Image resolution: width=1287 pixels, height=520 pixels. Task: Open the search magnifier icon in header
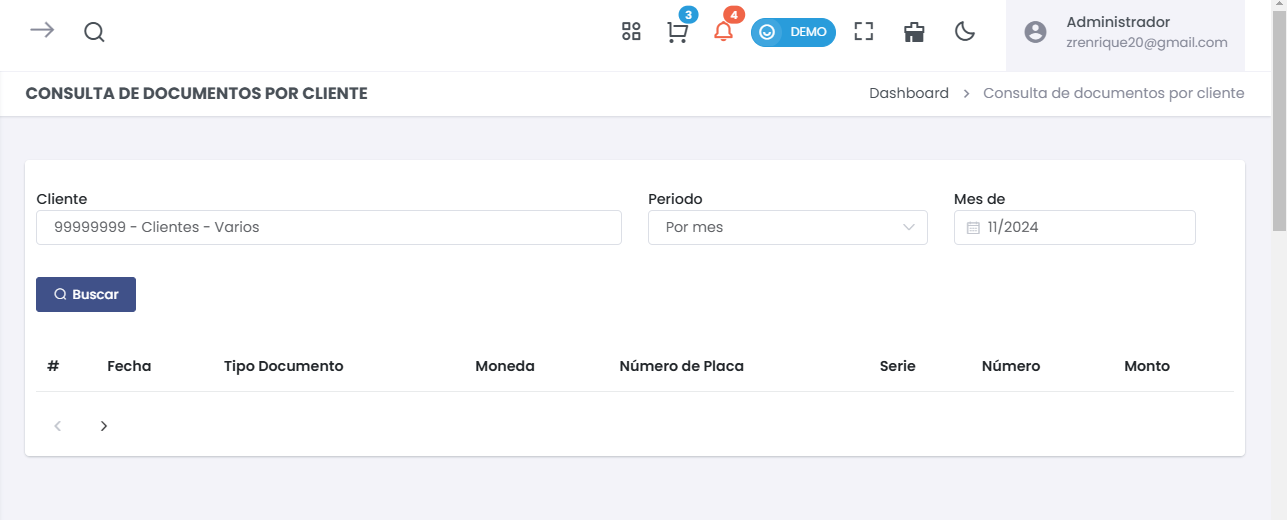(x=94, y=32)
